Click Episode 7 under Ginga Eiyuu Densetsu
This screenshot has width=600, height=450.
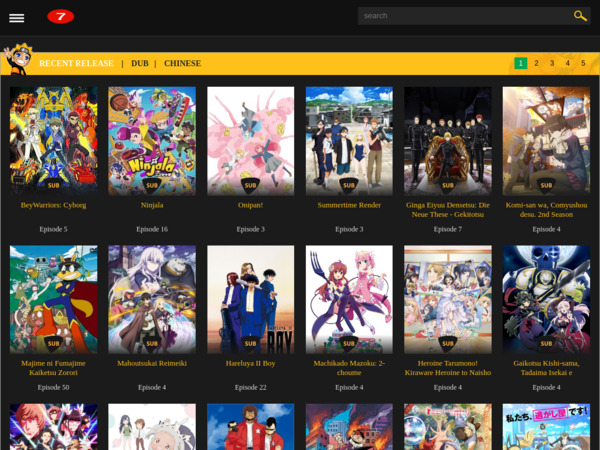[x=448, y=229]
